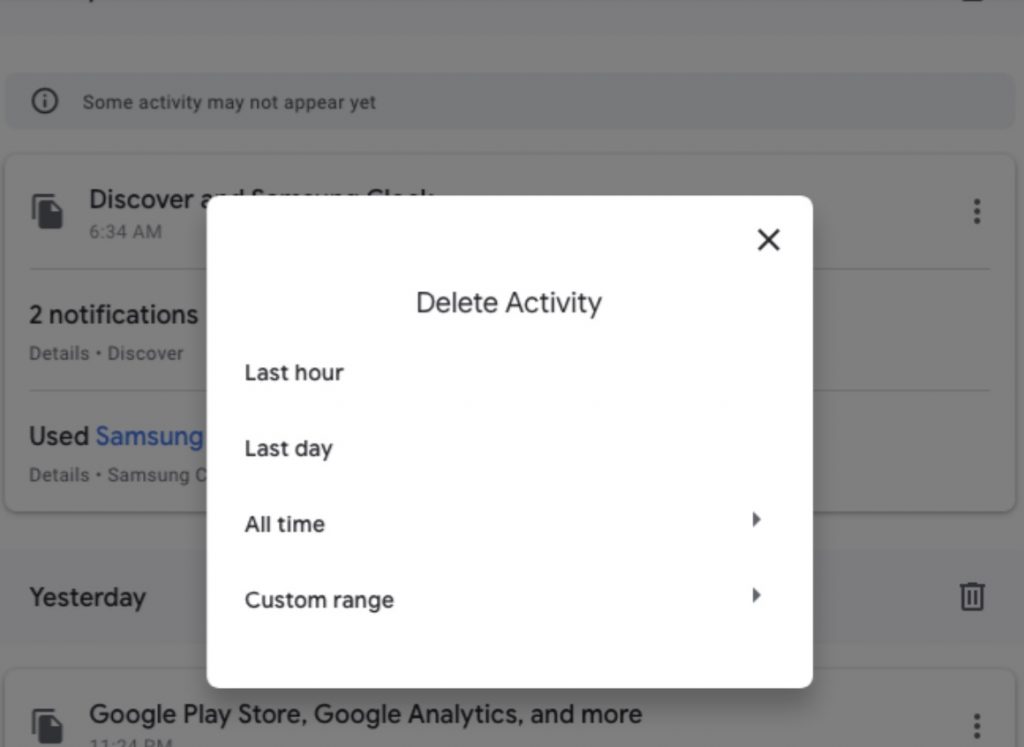This screenshot has width=1024, height=747.
Task: Delete Yesterday's activity using the trash icon
Action: [973, 596]
